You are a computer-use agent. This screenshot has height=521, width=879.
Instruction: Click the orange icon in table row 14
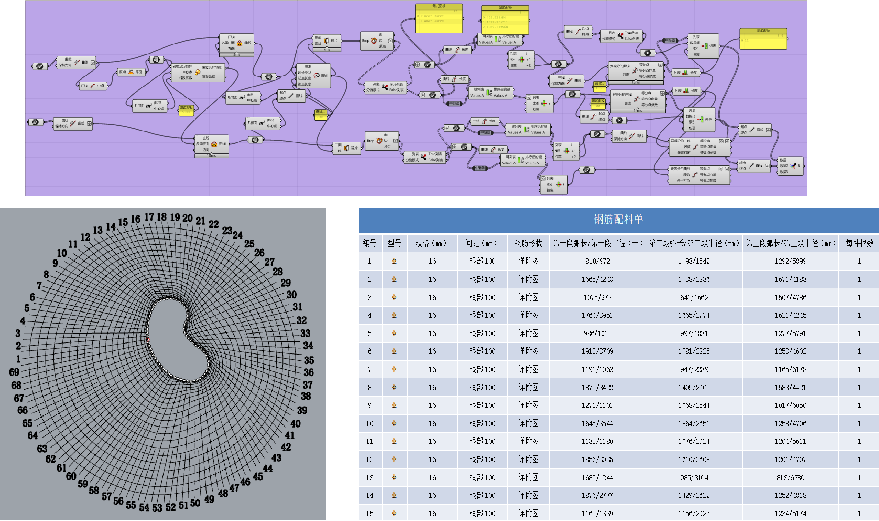[x=394, y=495]
